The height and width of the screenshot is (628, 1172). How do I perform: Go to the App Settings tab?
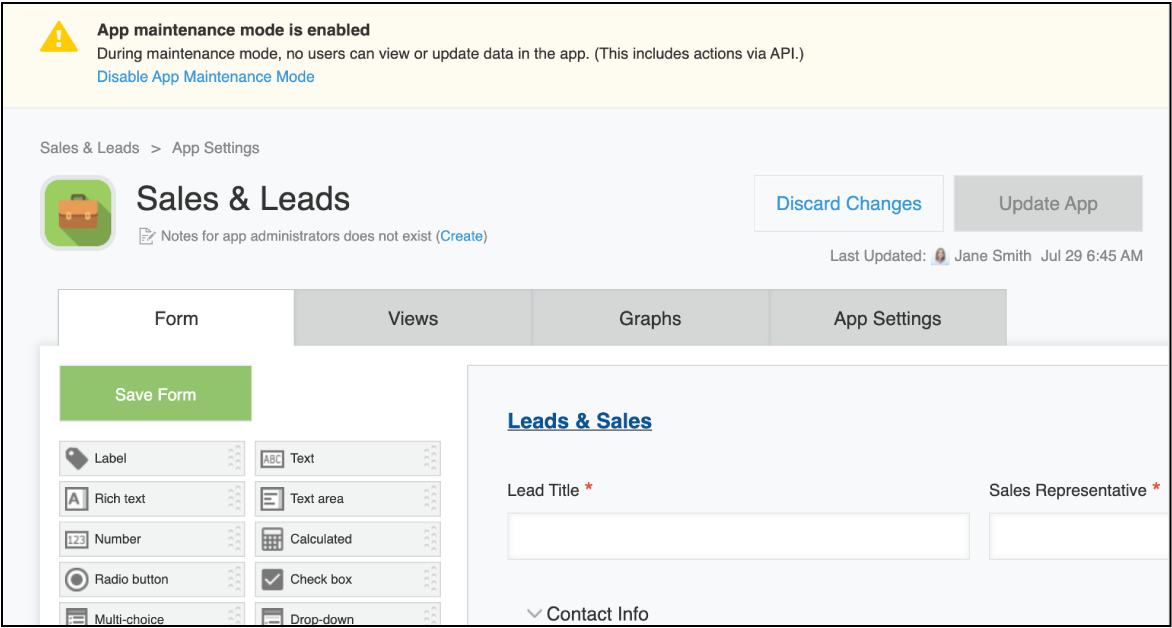pyautogui.click(x=887, y=319)
